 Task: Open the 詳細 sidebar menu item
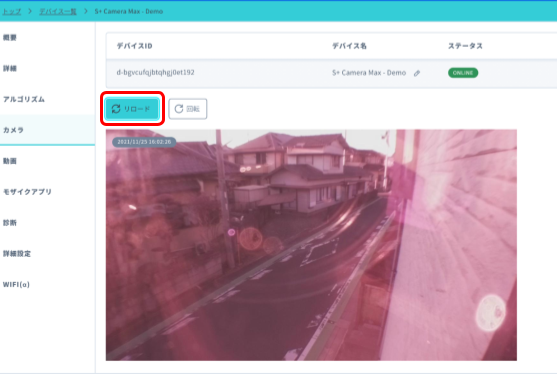point(10,68)
